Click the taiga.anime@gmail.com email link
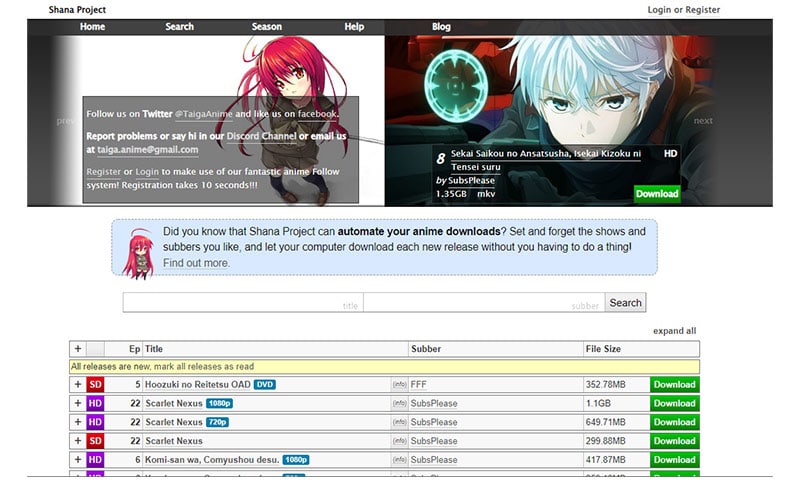Viewport: 800px width, 481px height. (x=147, y=149)
